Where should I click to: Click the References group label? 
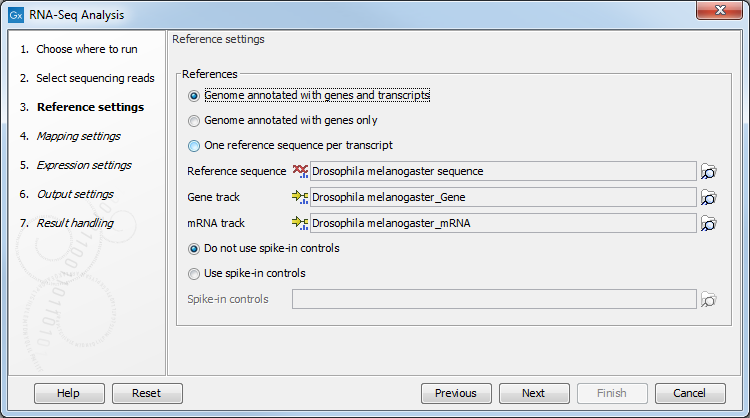[210, 74]
